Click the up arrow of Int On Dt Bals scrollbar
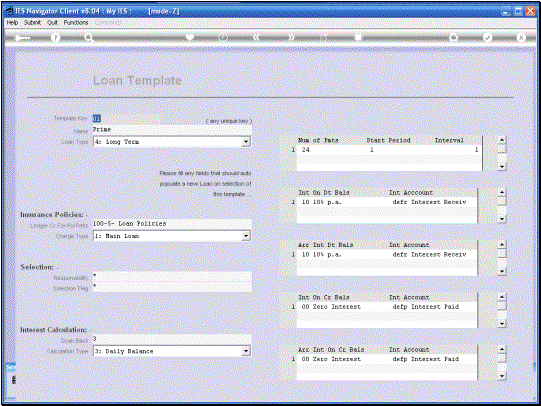 pyautogui.click(x=502, y=192)
